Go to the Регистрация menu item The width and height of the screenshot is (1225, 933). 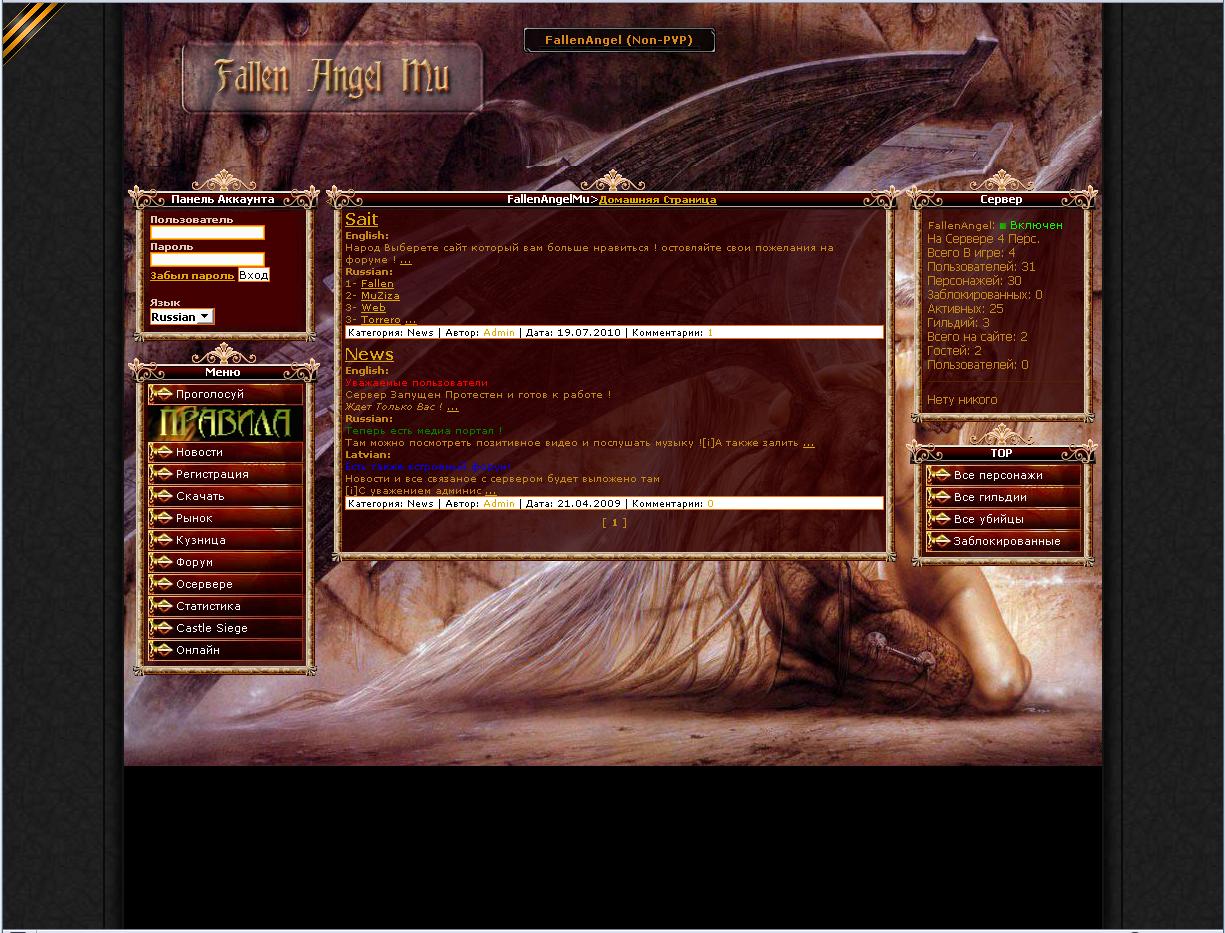tap(225, 474)
